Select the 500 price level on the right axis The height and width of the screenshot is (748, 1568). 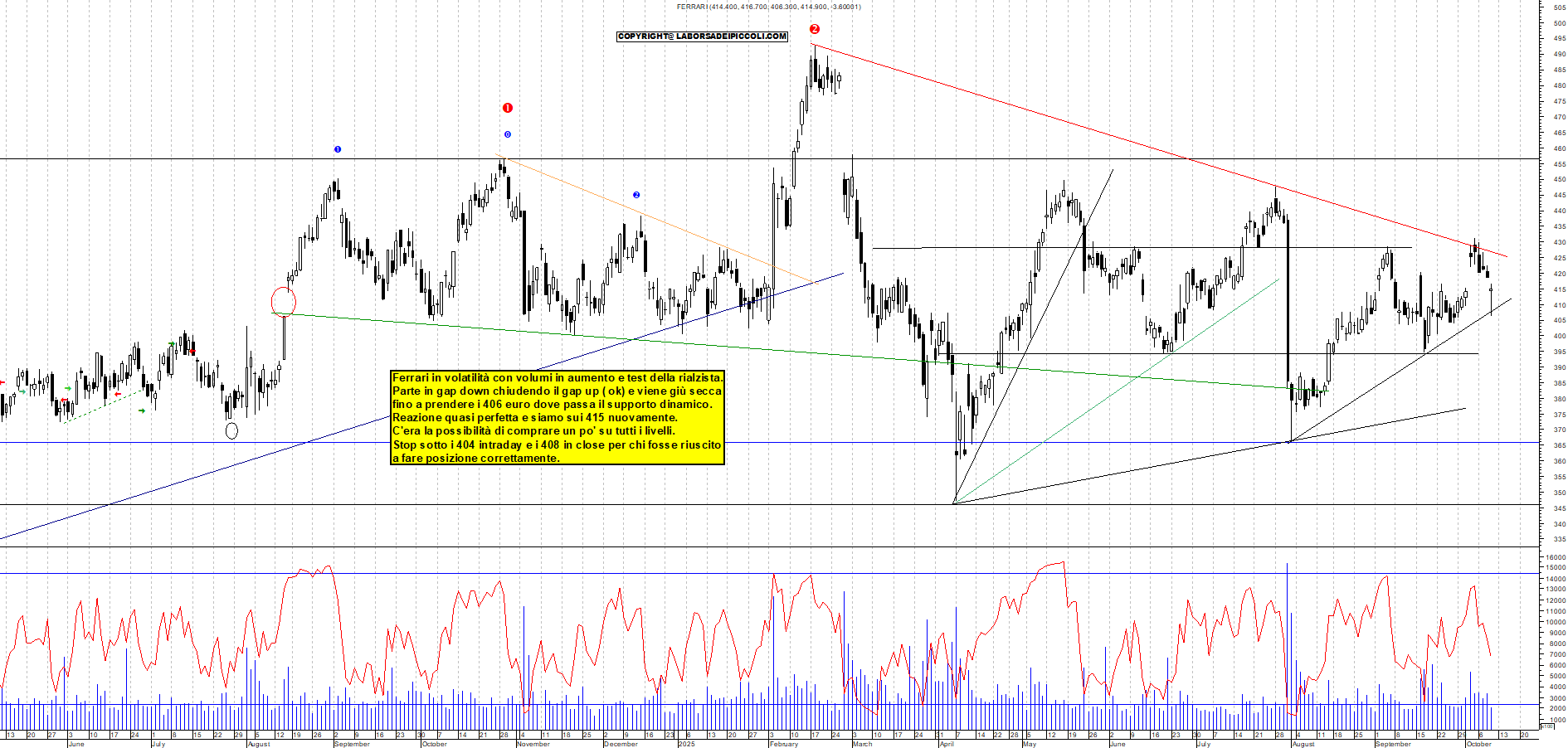[x=1559, y=23]
